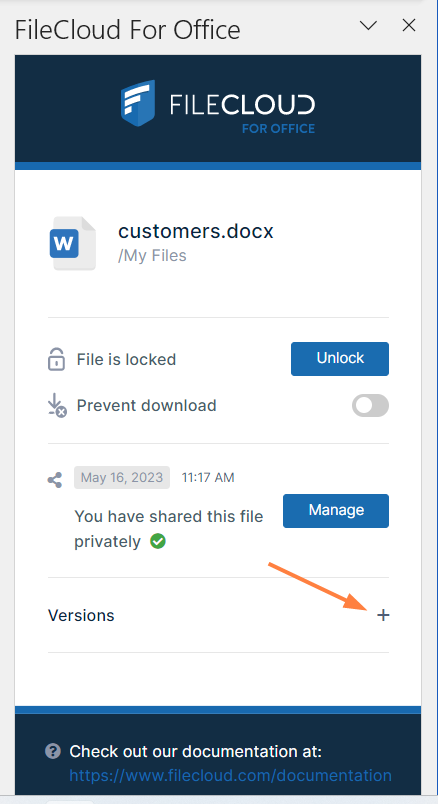Open the task pane options chevron
Image resolution: width=438 pixels, height=804 pixels.
(x=369, y=25)
